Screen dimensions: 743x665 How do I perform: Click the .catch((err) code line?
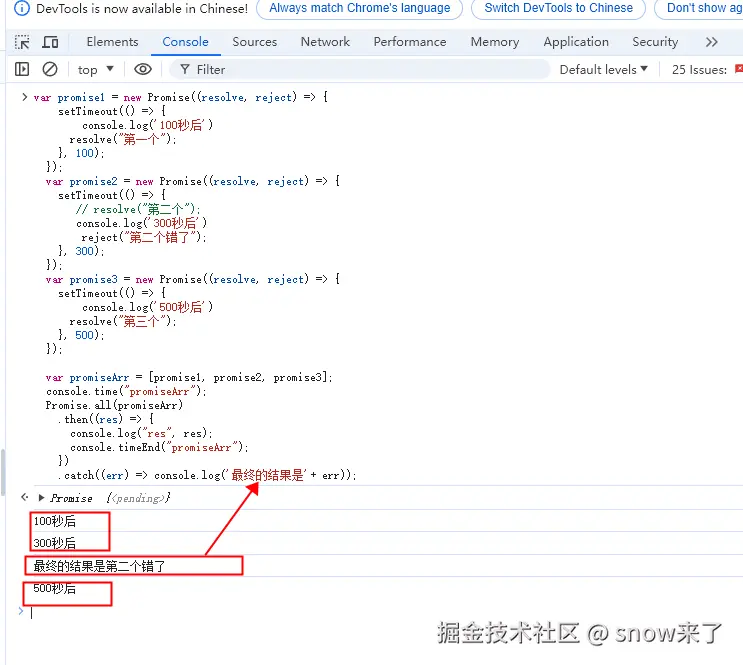207,475
